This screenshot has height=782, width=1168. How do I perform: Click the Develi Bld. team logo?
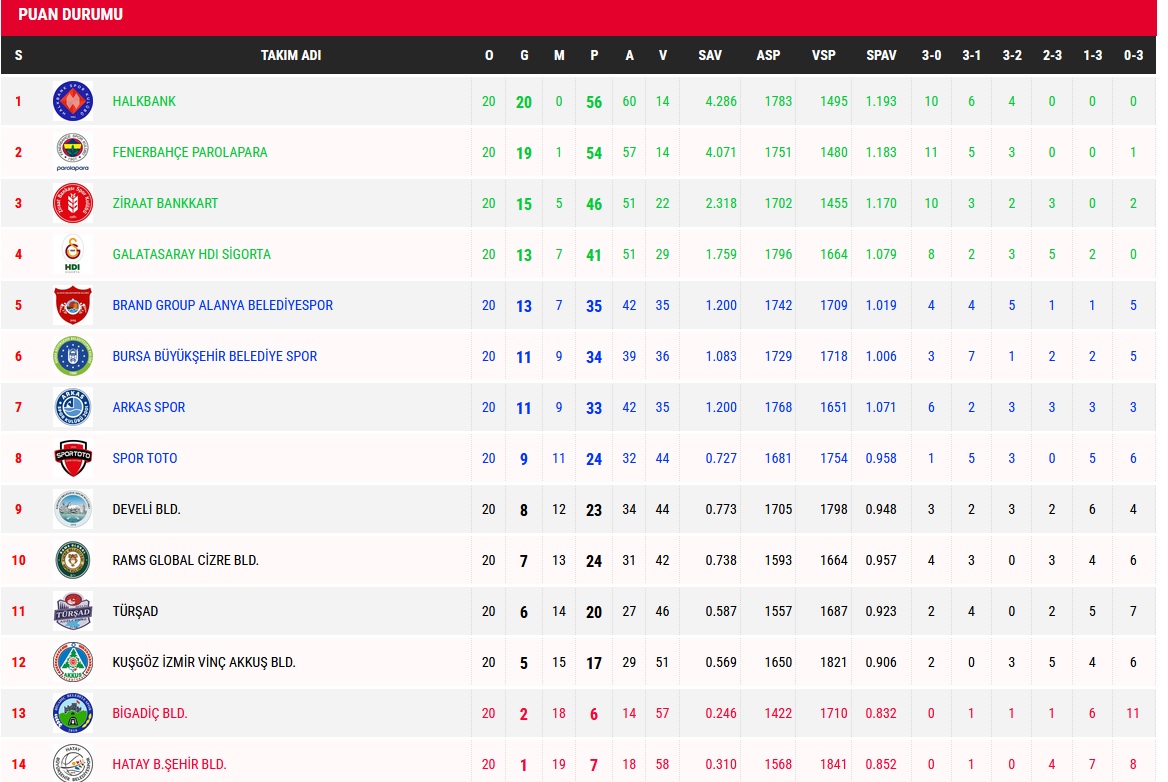(73, 509)
